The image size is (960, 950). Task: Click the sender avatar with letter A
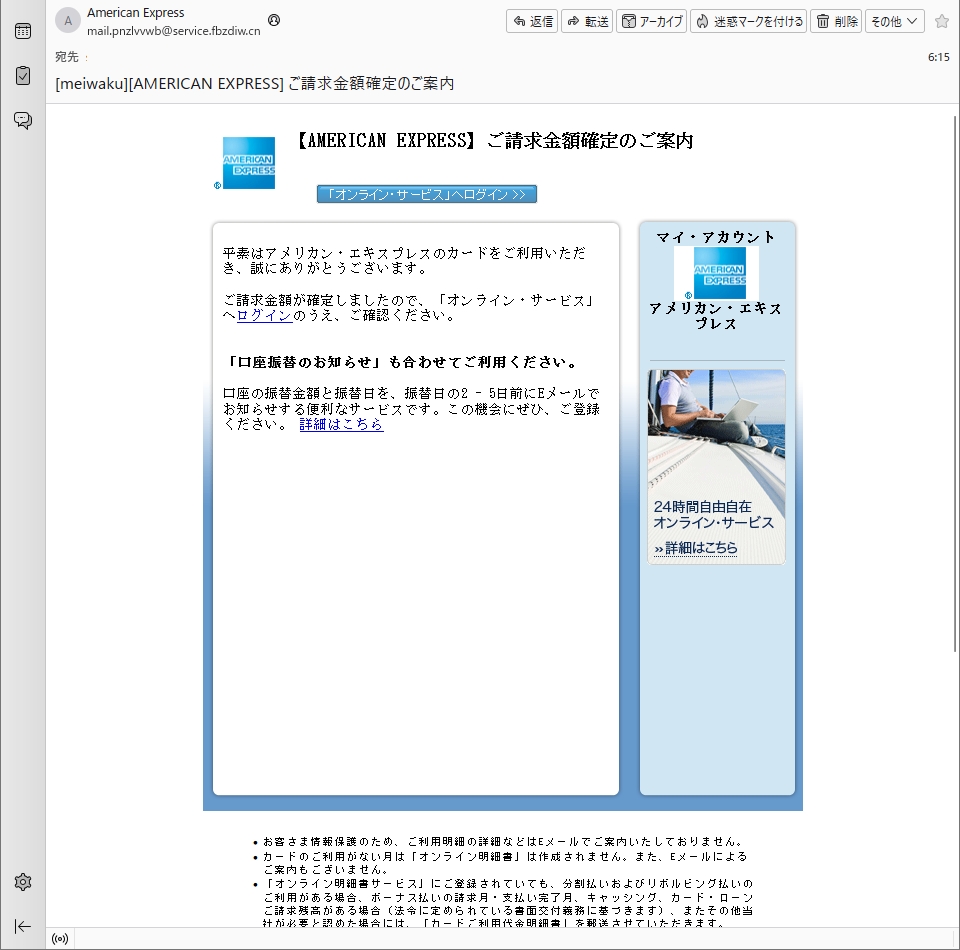68,21
